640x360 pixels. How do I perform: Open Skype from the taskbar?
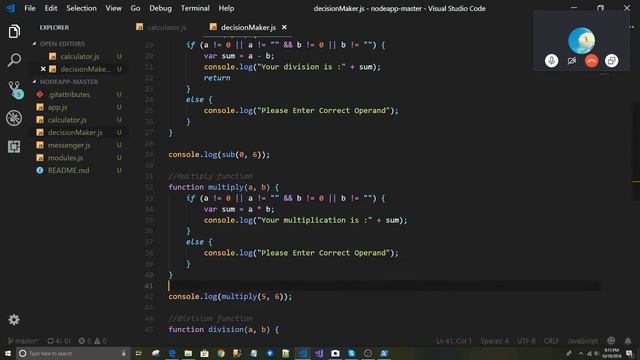pyautogui.click(x=351, y=353)
